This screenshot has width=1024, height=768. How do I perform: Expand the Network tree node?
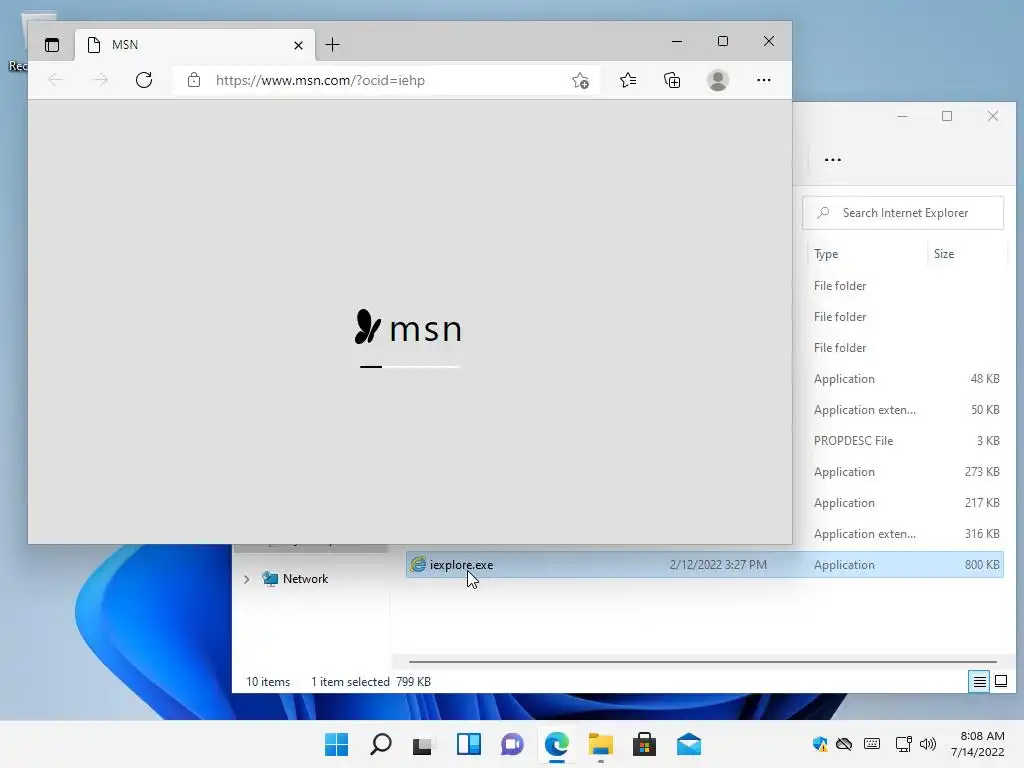[x=246, y=579]
